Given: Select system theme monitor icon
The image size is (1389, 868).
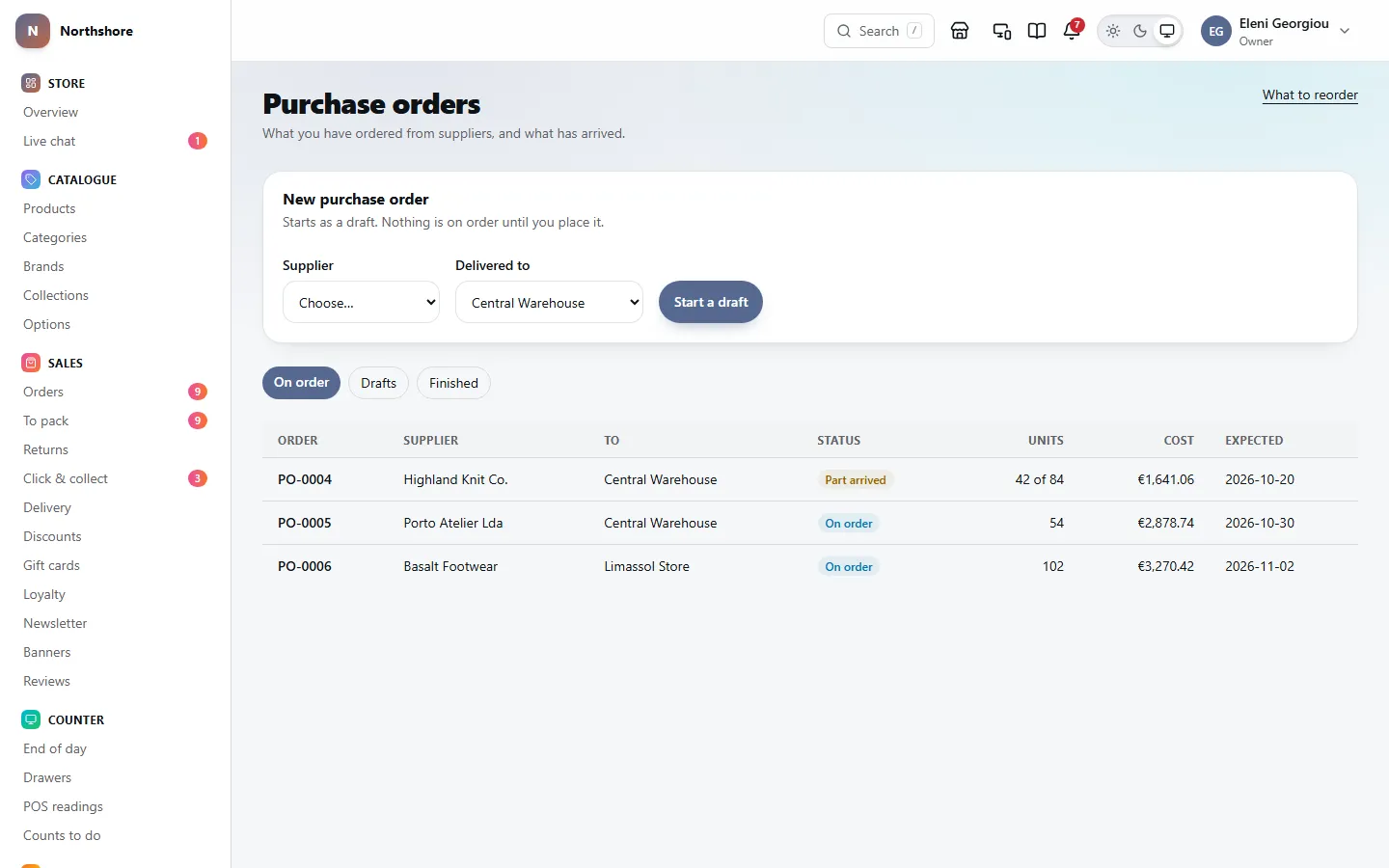Looking at the screenshot, I should [1167, 31].
